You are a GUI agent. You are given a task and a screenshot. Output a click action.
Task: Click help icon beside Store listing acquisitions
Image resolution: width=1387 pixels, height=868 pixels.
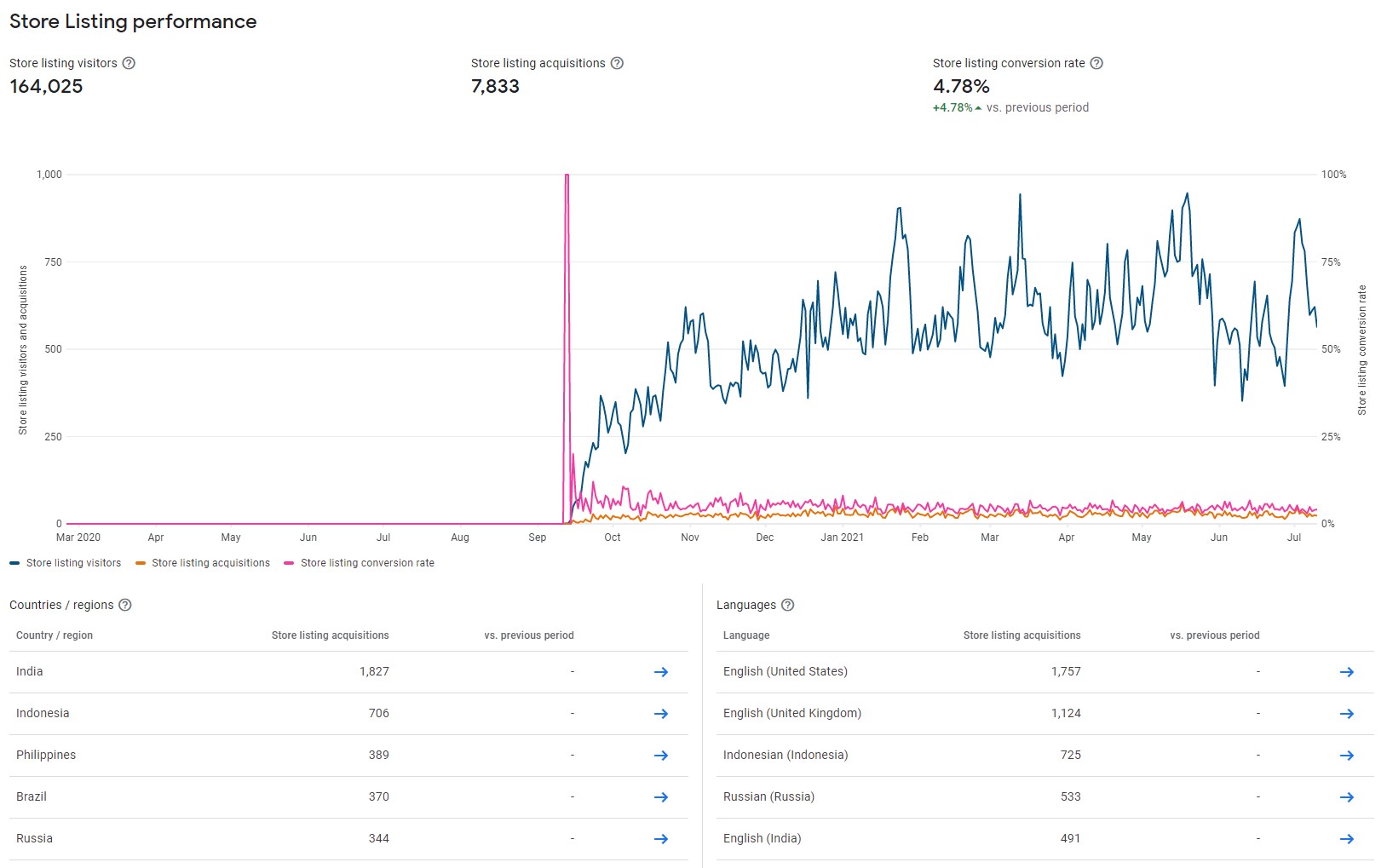[617, 63]
